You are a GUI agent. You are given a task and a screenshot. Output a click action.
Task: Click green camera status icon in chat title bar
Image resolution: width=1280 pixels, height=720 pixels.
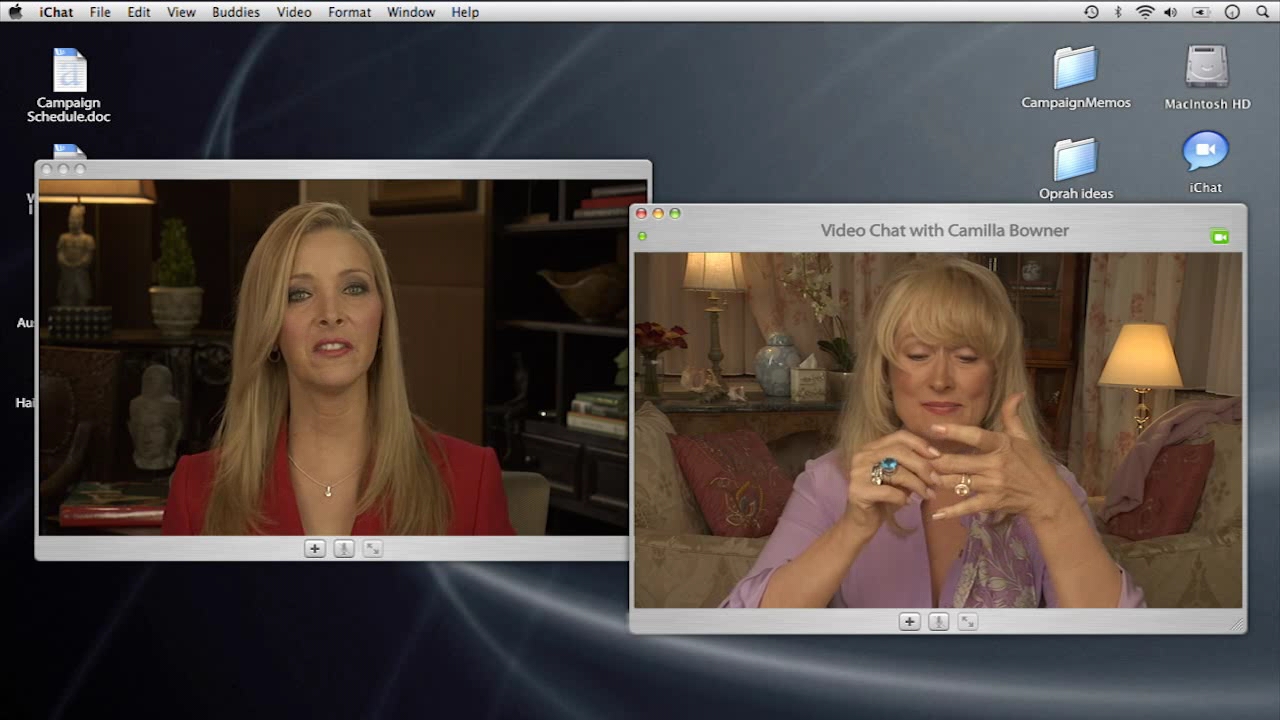coord(1219,237)
